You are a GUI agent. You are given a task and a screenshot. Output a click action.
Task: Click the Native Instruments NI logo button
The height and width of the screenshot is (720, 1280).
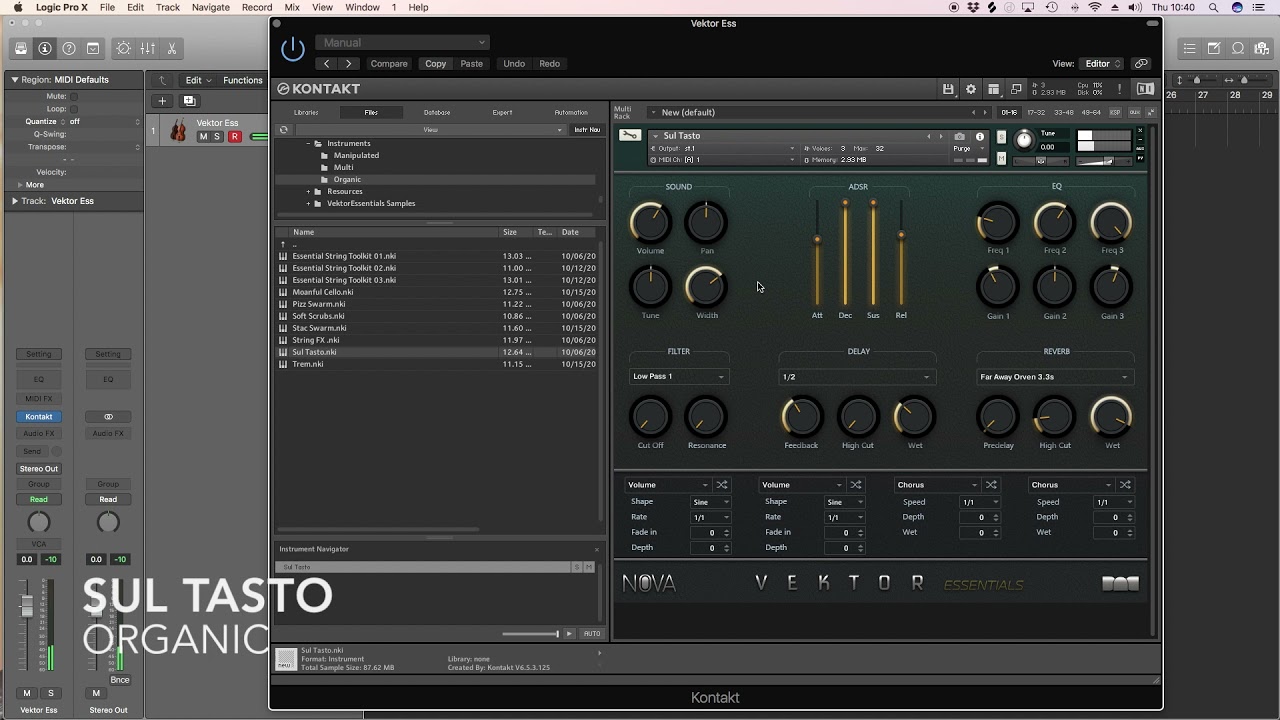click(1145, 89)
